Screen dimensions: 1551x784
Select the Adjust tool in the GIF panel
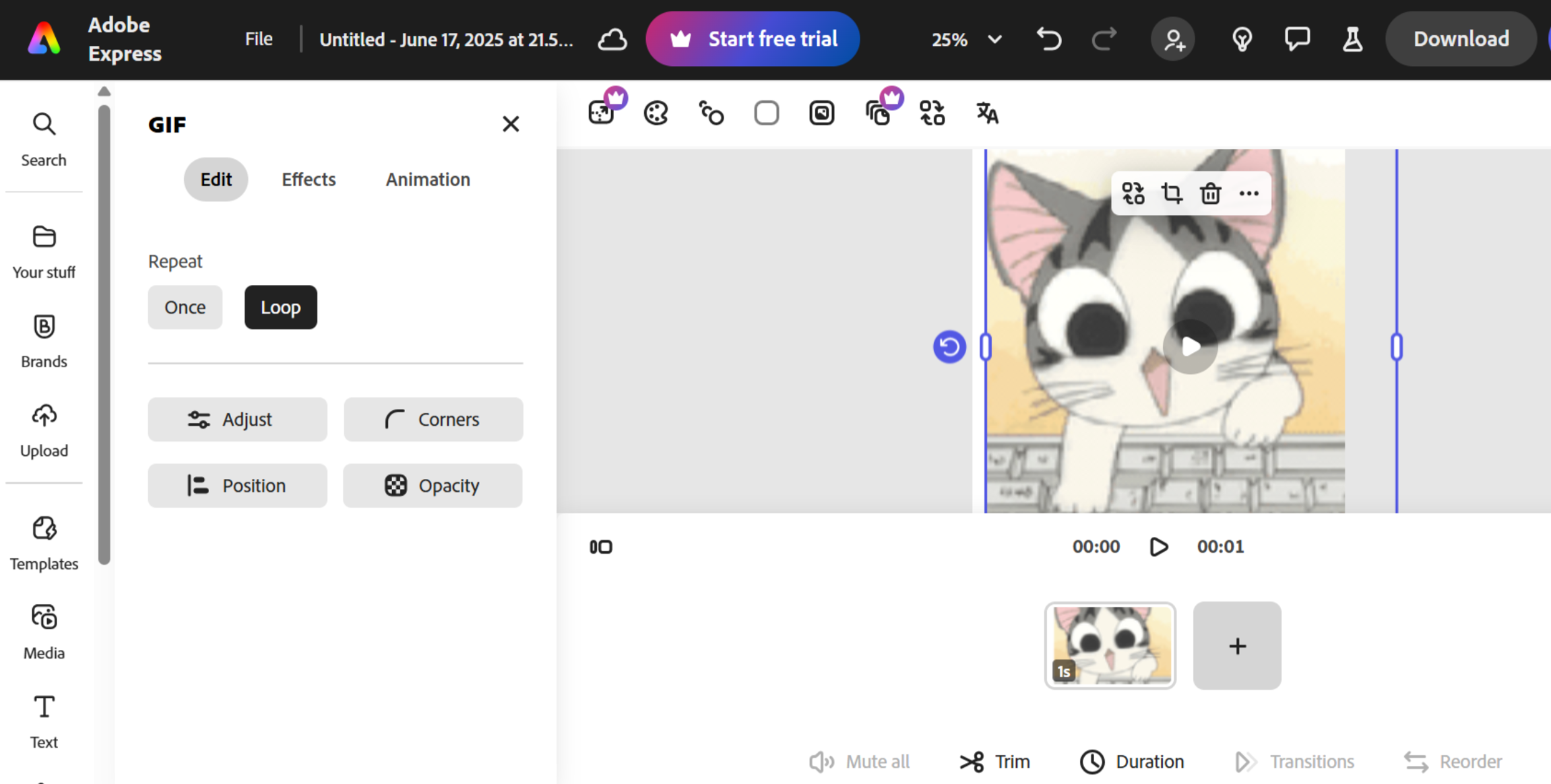(x=236, y=419)
